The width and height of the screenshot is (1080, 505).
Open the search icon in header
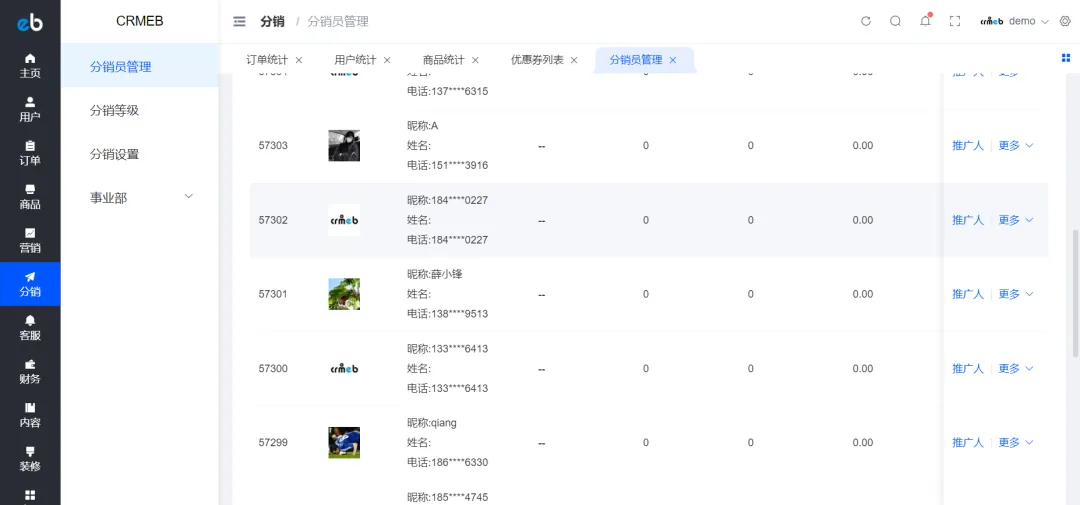click(895, 21)
